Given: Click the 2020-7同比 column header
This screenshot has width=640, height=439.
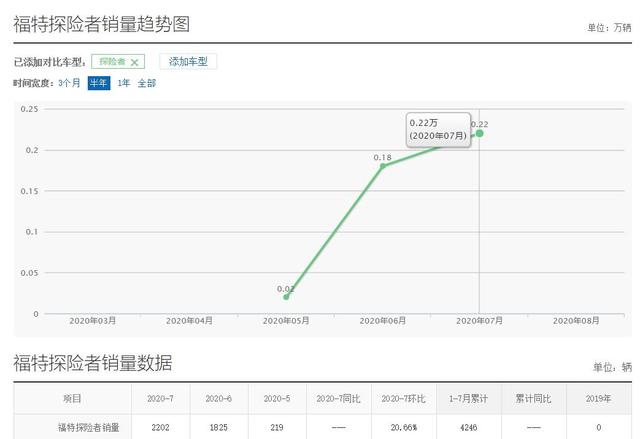Looking at the screenshot, I should tap(338, 399).
